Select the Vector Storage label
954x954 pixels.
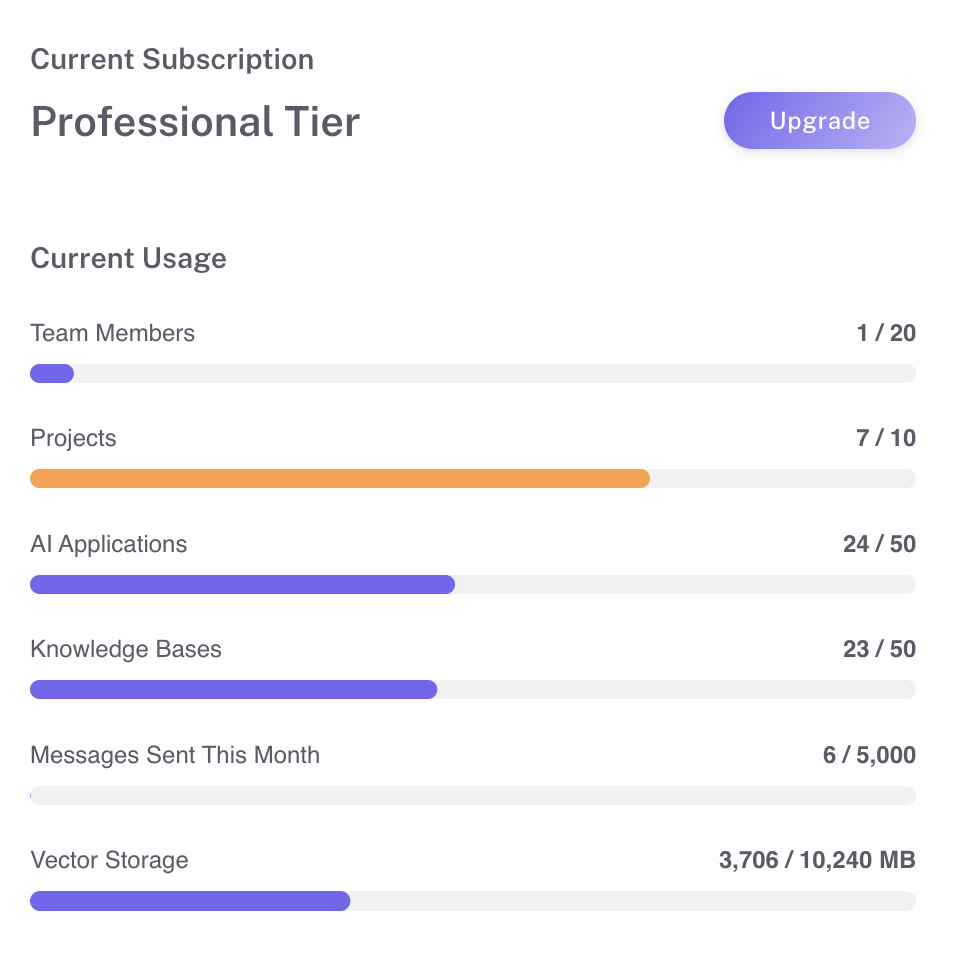109,860
